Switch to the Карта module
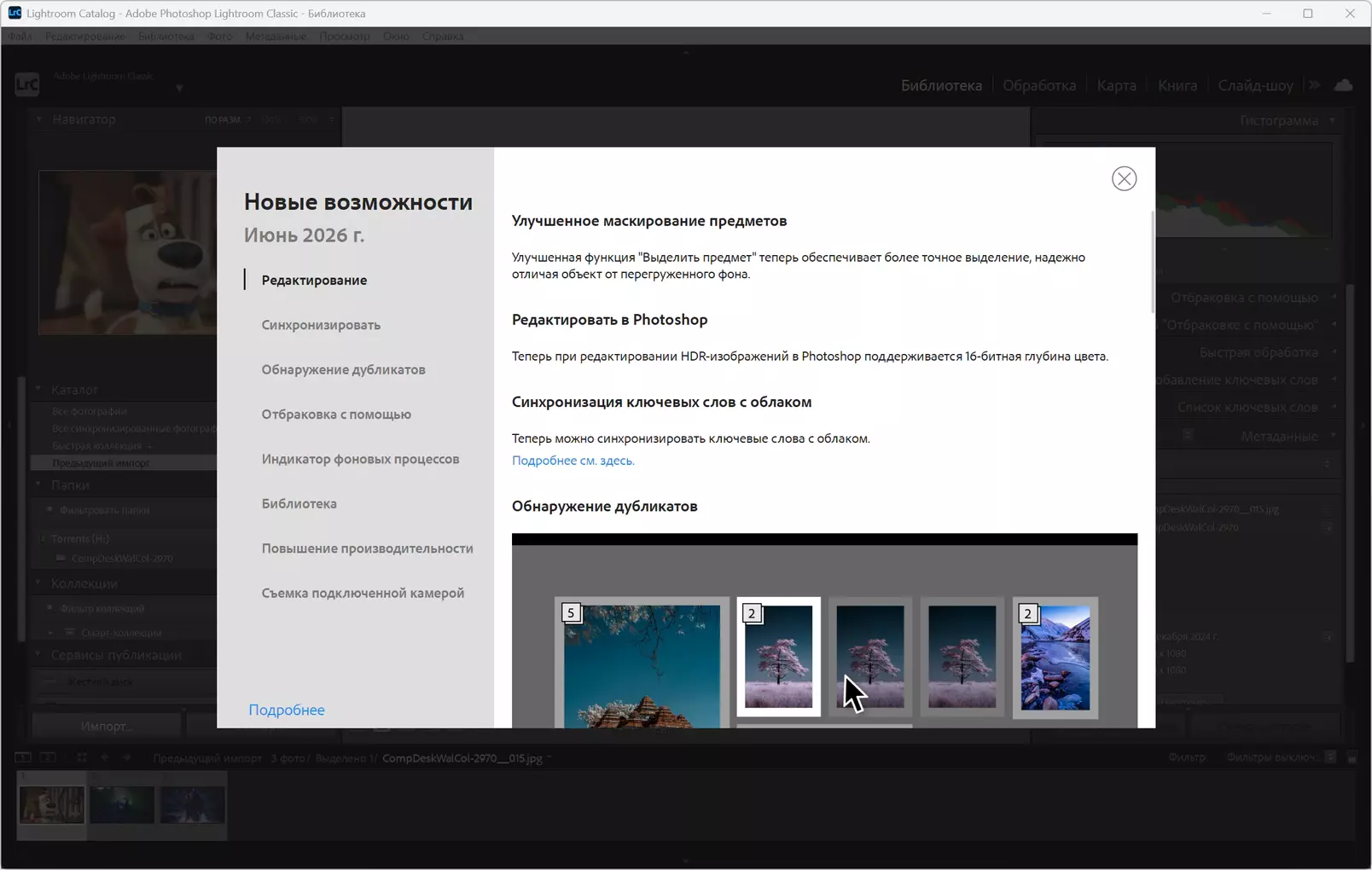The height and width of the screenshot is (870, 1372). click(1117, 85)
